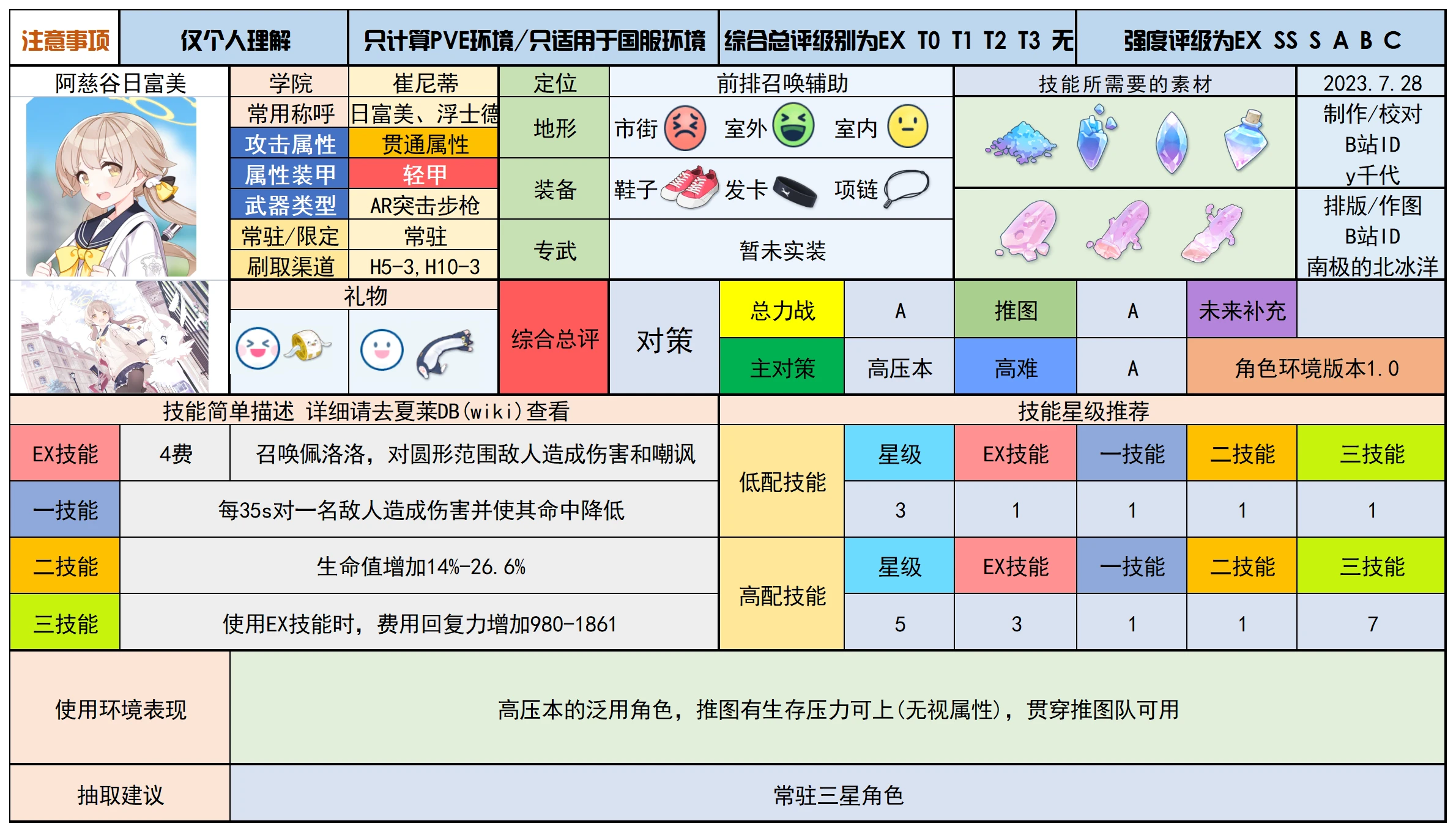Click the orange 注意事项 header cell
The image size is (1456, 832).
pos(65,40)
